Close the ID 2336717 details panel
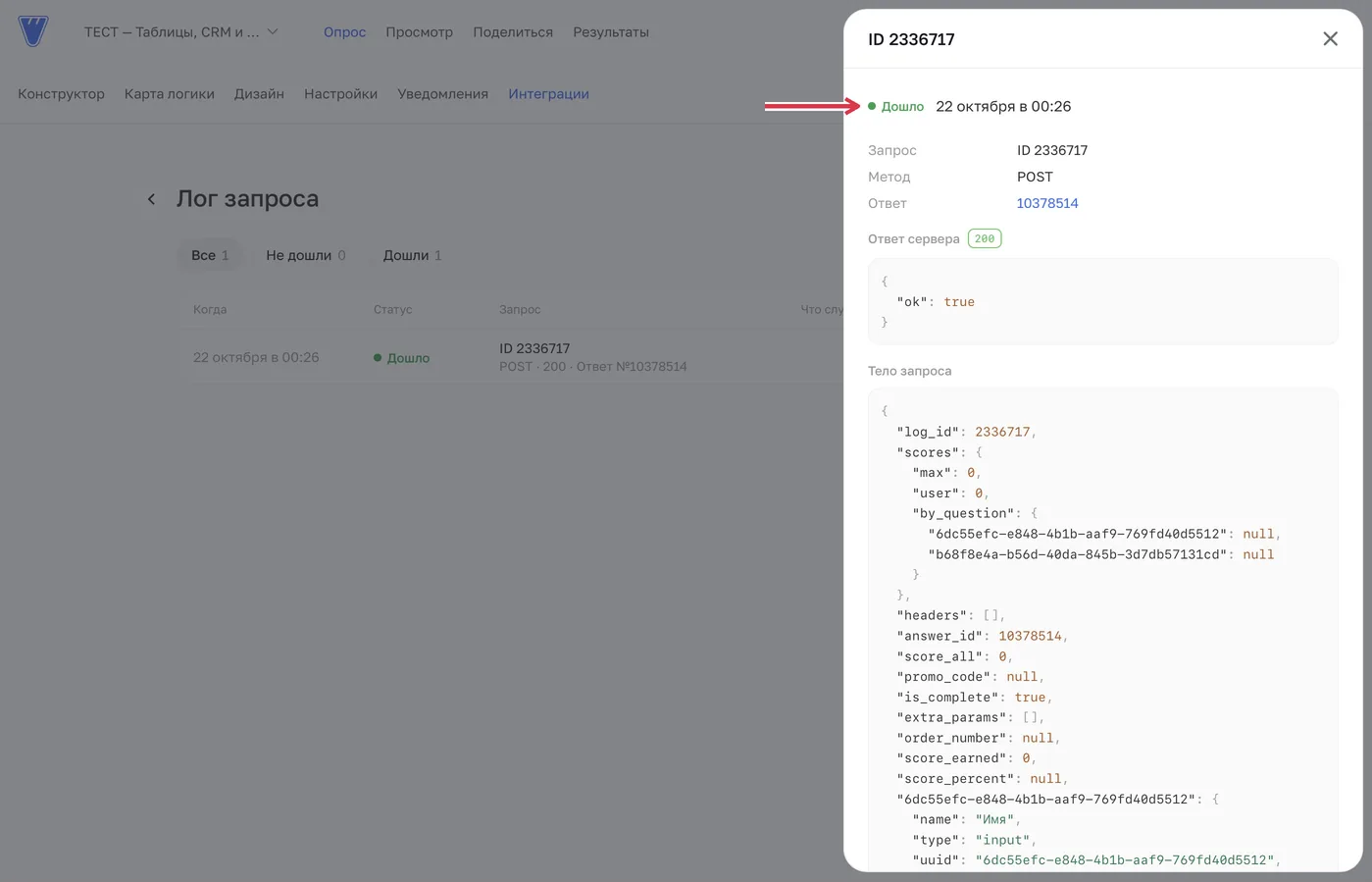 coord(1330,39)
